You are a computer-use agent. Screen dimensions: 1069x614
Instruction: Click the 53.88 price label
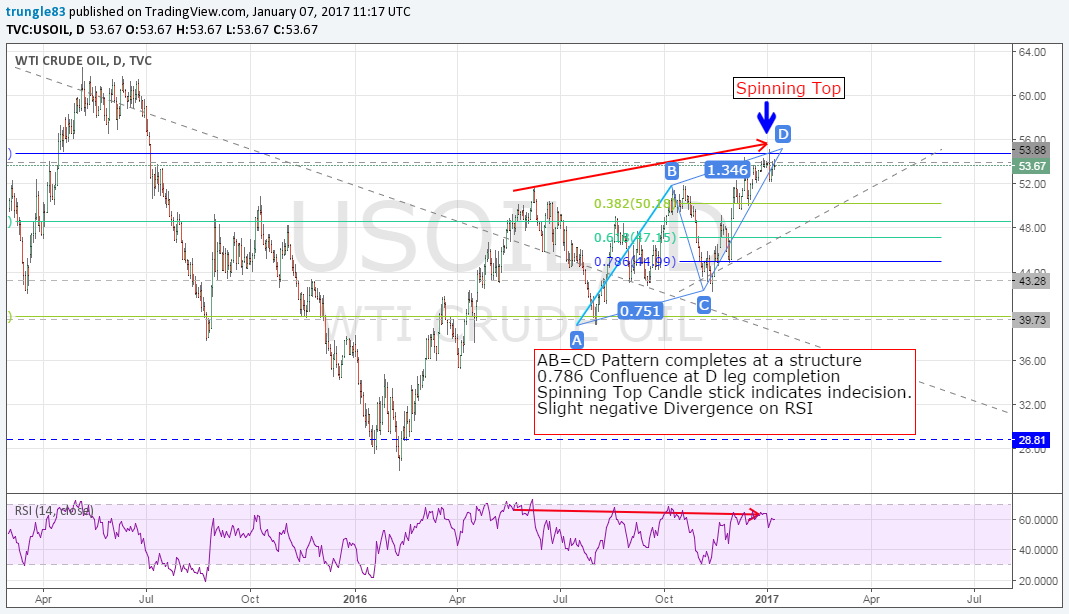[1032, 151]
